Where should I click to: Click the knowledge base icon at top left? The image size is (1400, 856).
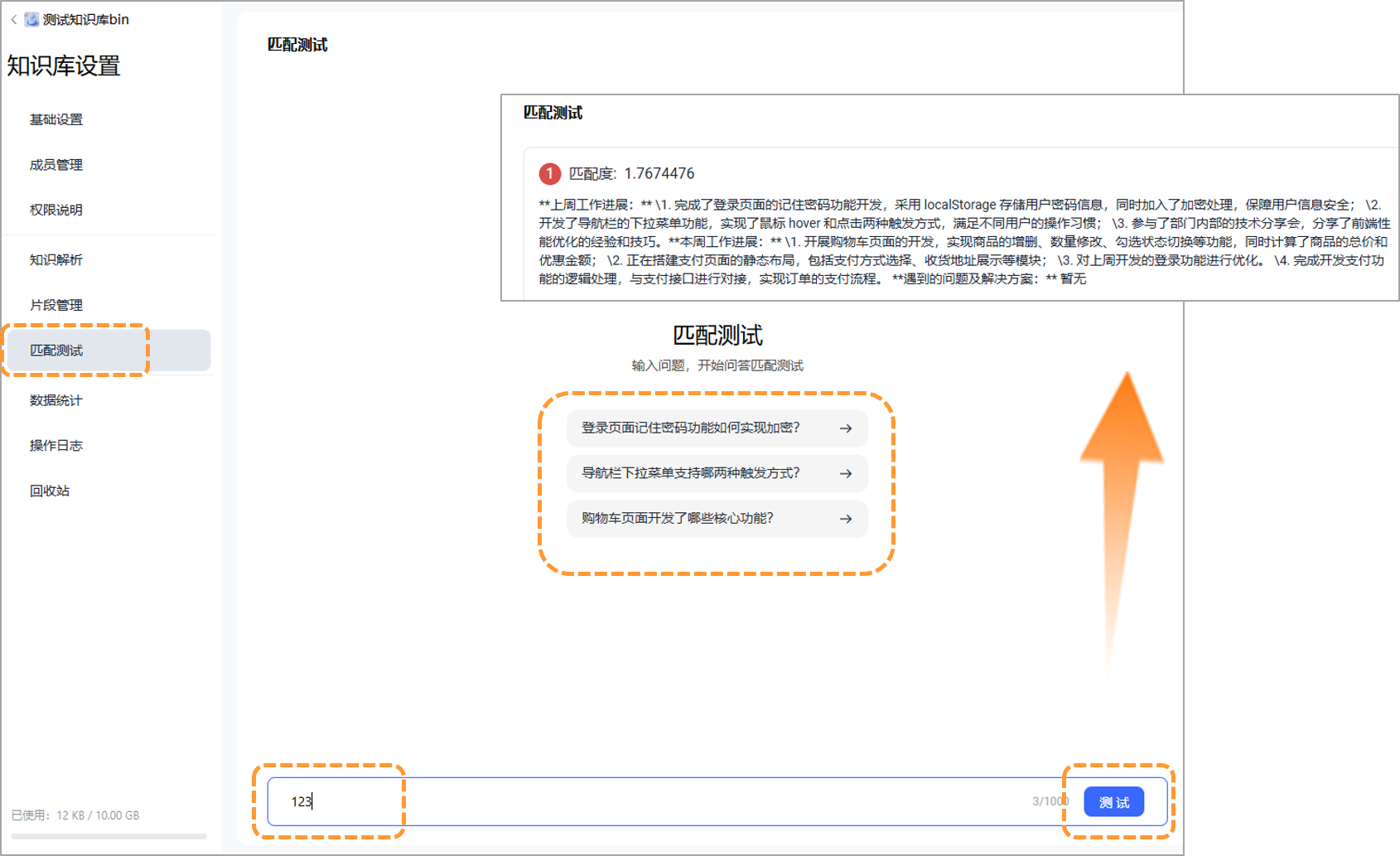[31, 20]
